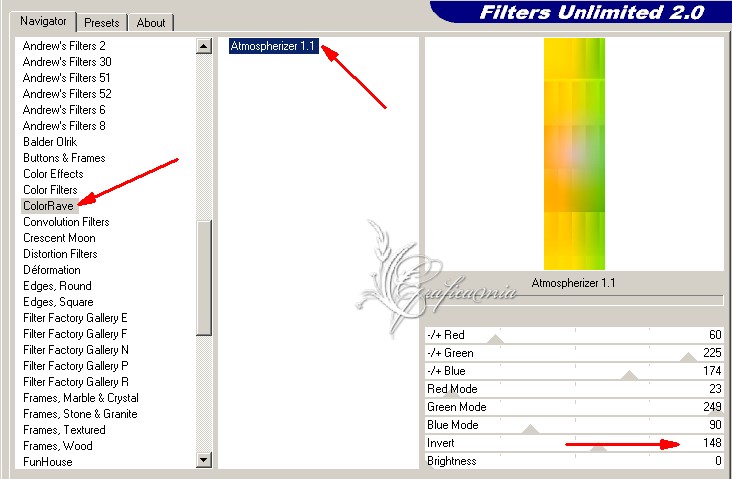Select Frames, Stone & Granite category
The width and height of the screenshot is (732, 479).
tap(80, 414)
